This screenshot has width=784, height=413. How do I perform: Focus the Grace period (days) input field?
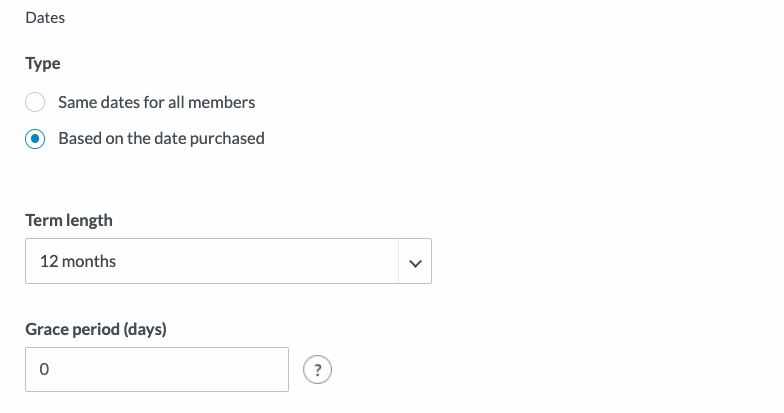(x=157, y=370)
